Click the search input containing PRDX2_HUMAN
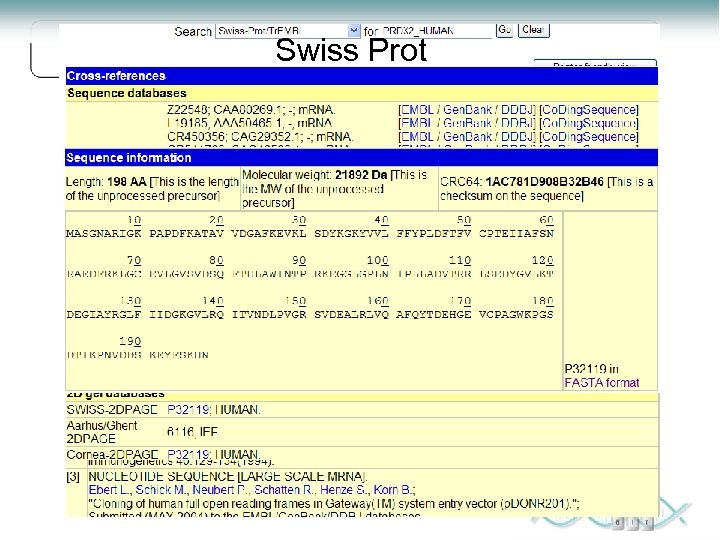 435,31
